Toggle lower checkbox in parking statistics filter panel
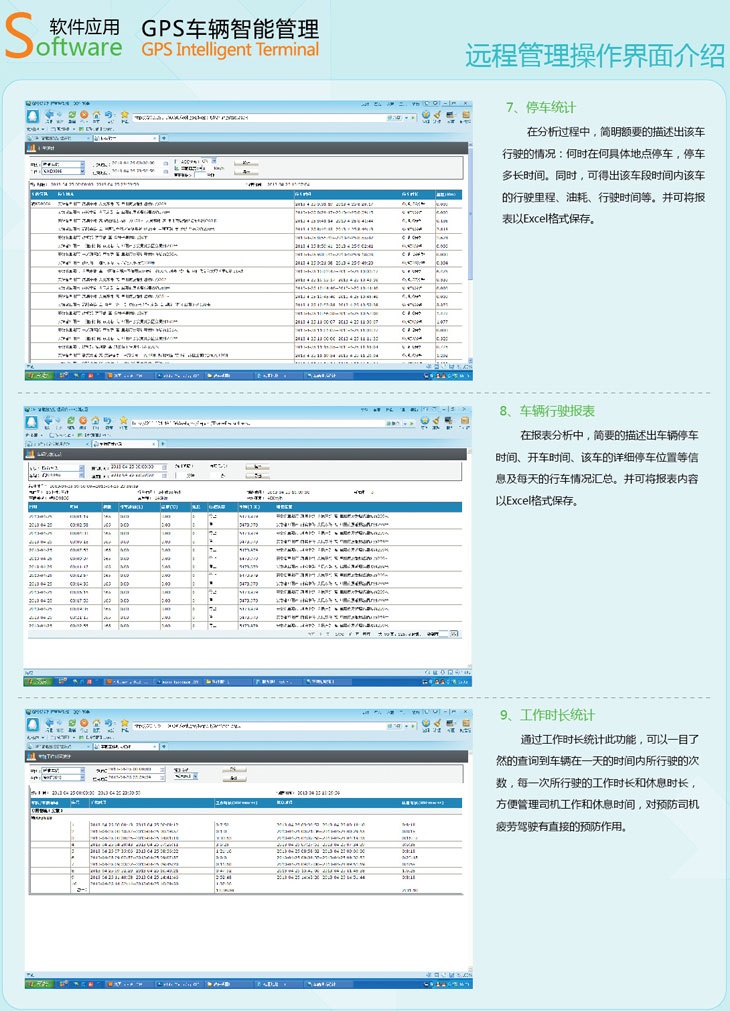This screenshot has width=730, height=1011. point(176,169)
